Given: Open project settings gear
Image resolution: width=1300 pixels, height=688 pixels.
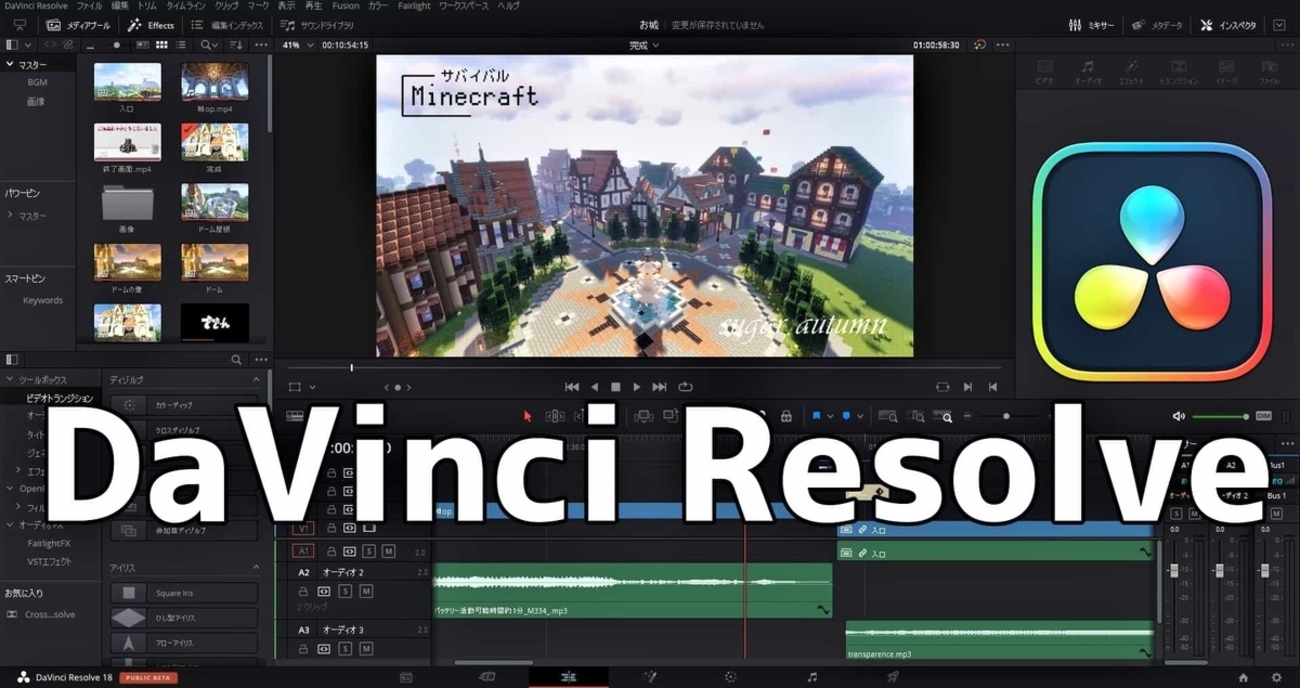Looking at the screenshot, I should point(1276,677).
